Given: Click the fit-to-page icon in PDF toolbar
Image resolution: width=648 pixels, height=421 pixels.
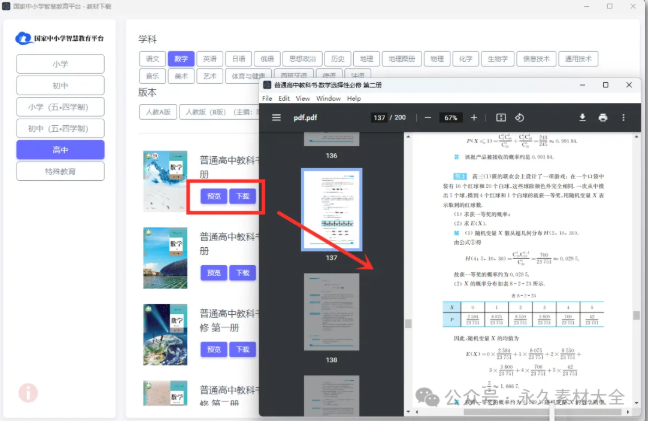Looking at the screenshot, I should pos(501,118).
